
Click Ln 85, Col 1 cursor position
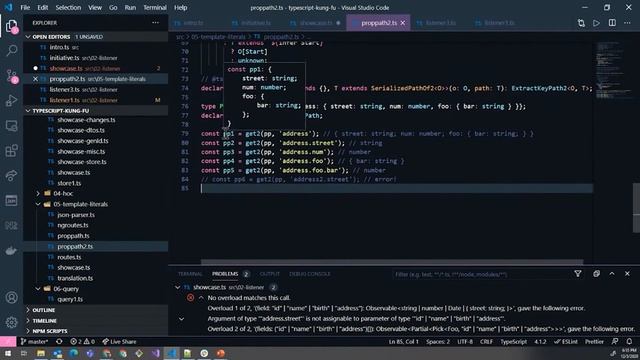click(403, 342)
